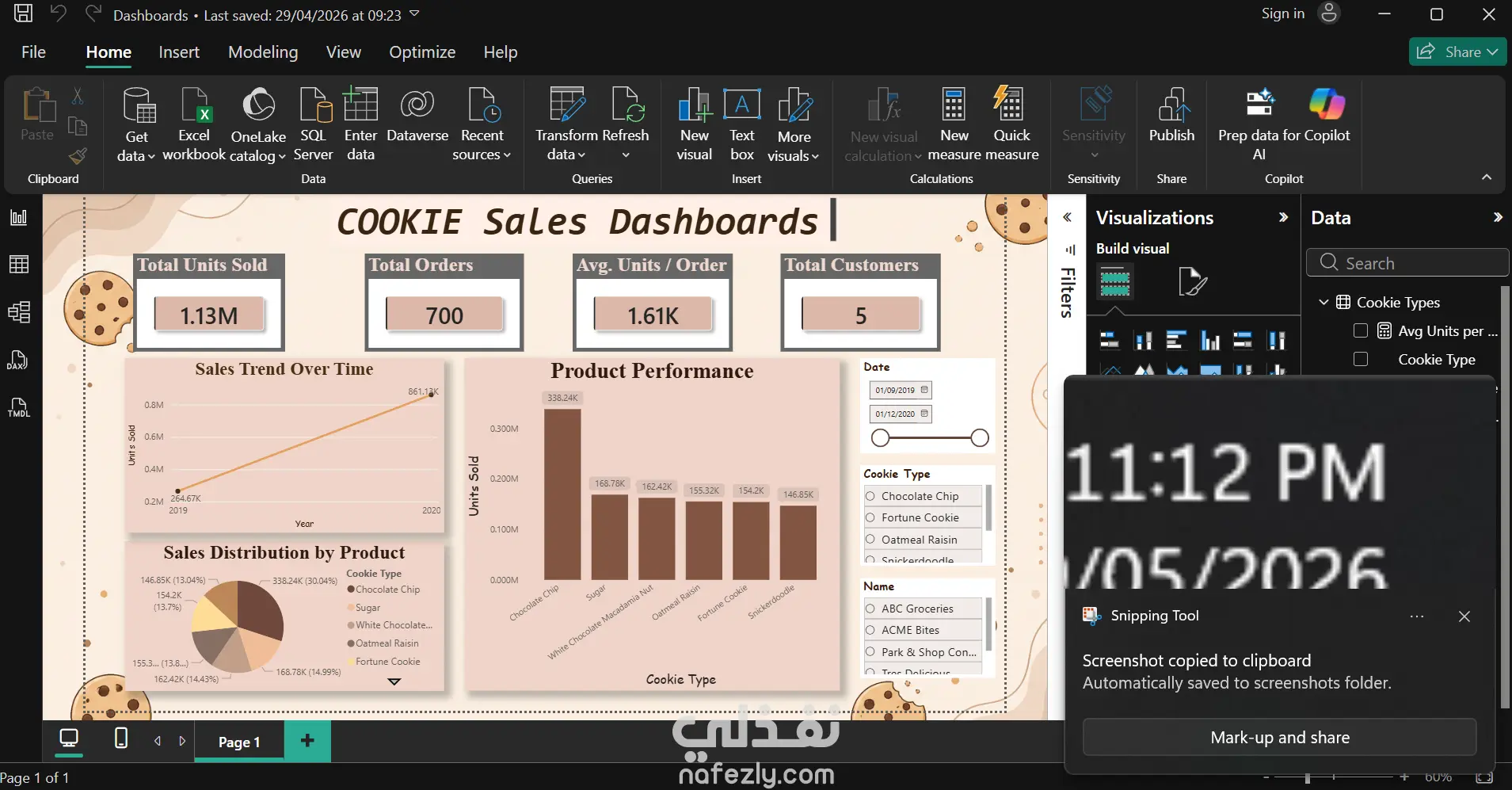Select Fortune Cookie in Cookie Type slicer

click(x=923, y=517)
